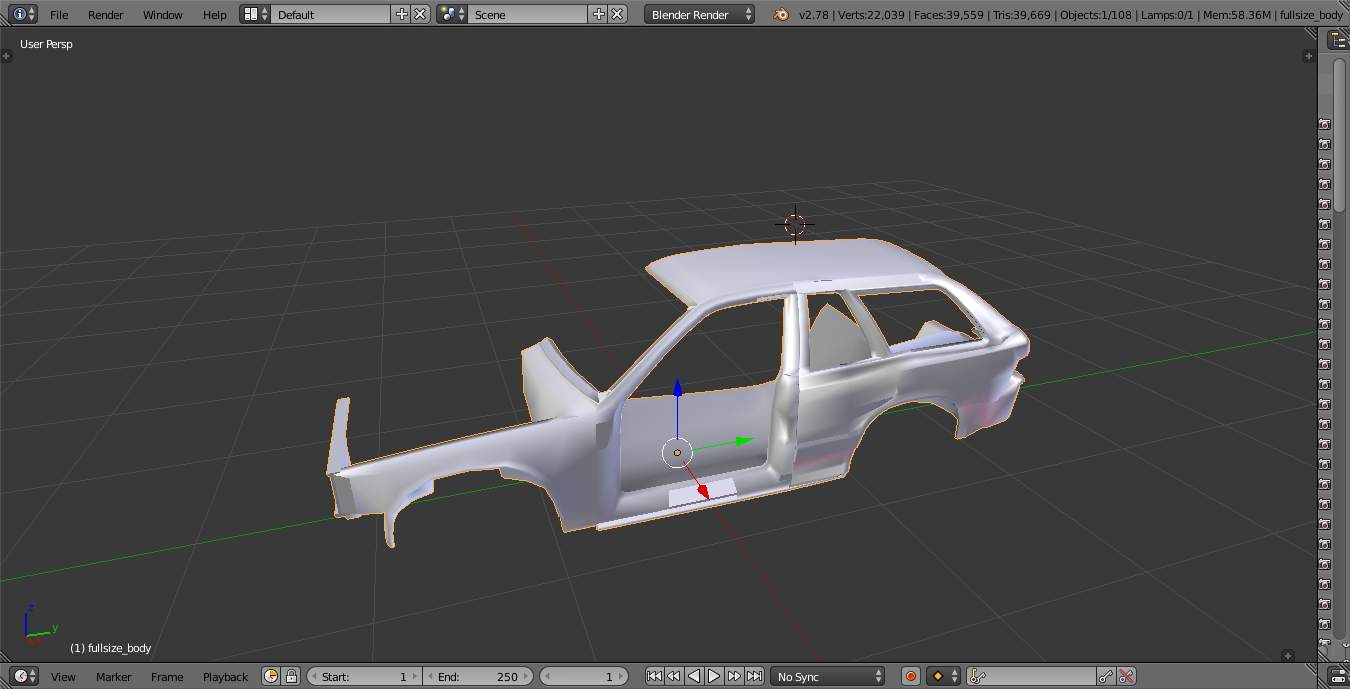Open the Info editor type selector
The height and width of the screenshot is (689, 1350).
coord(25,14)
